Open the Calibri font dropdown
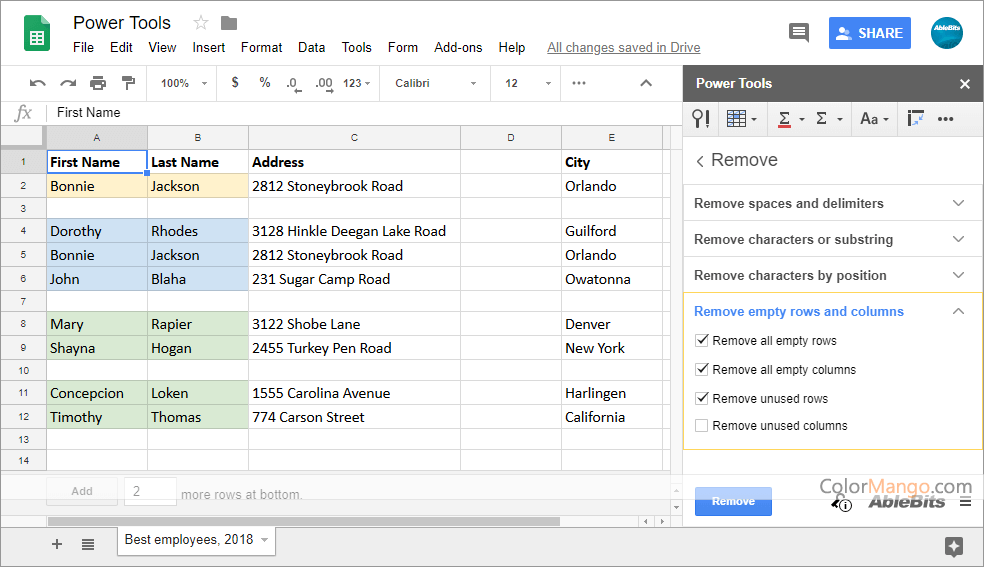Image resolution: width=984 pixels, height=567 pixels. [x=435, y=83]
